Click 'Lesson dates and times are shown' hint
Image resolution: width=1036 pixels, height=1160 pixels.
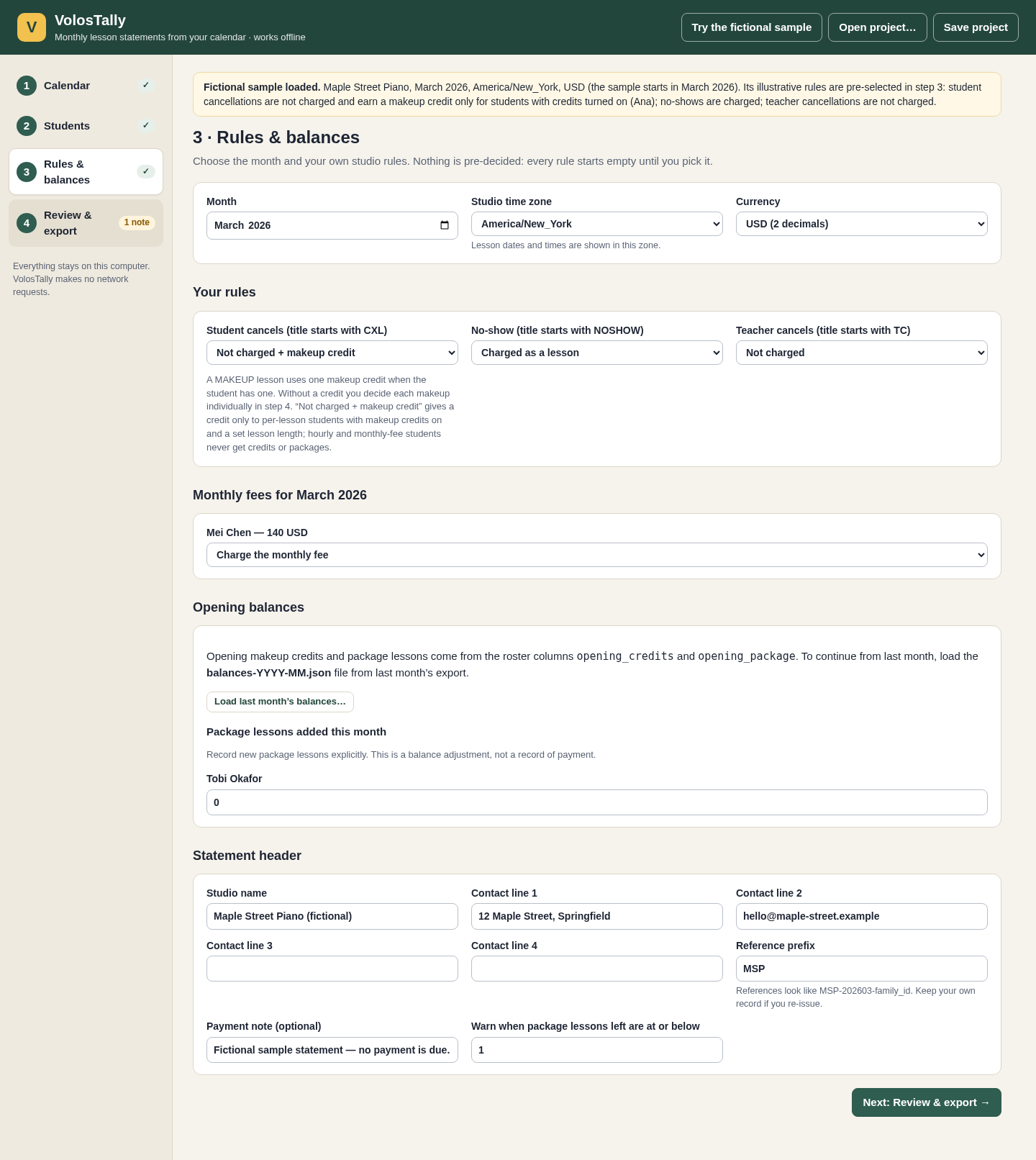click(x=565, y=245)
